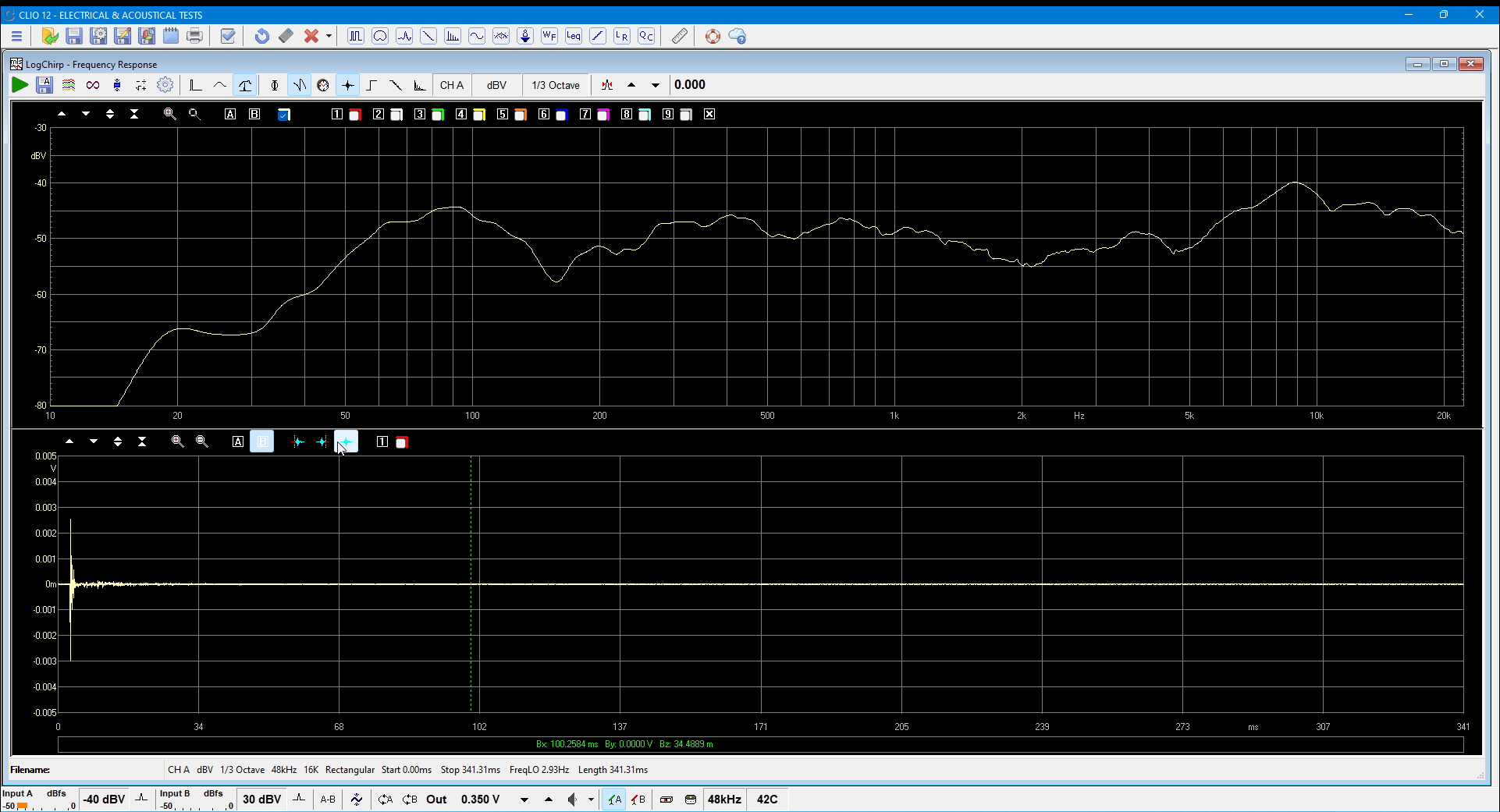Toggle the blue checkbox in upper graph toolbar
Image resolution: width=1500 pixels, height=812 pixels.
click(x=284, y=115)
